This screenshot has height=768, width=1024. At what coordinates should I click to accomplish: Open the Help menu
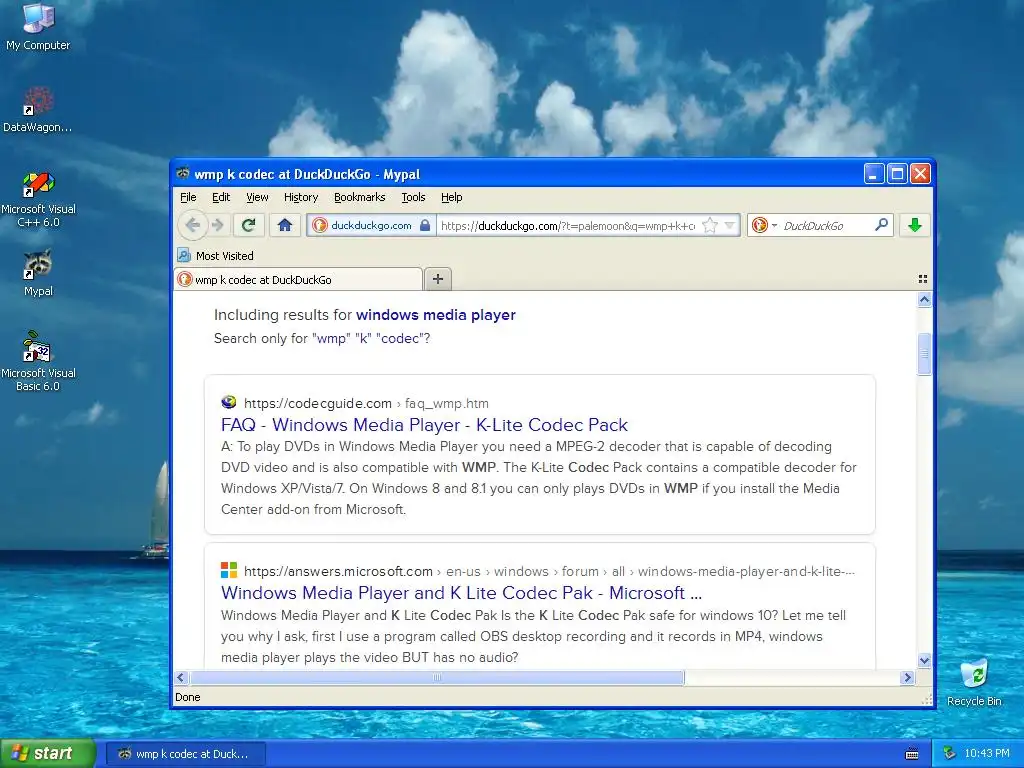point(451,197)
